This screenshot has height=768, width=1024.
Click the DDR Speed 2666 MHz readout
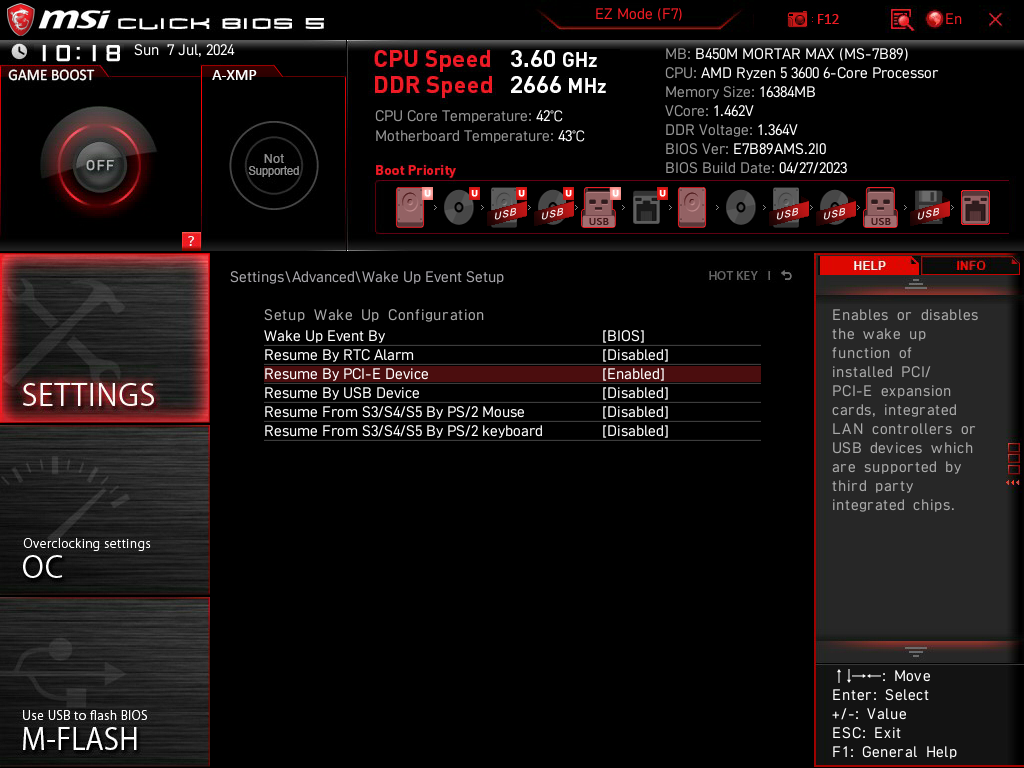tap(490, 86)
